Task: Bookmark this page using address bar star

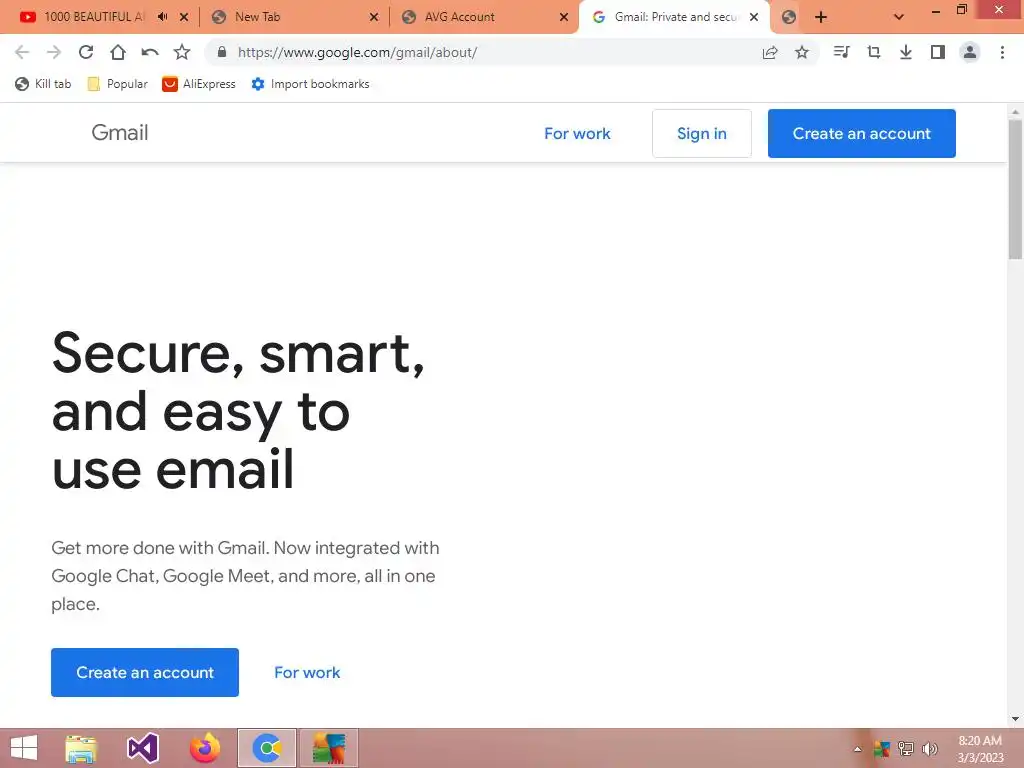Action: (802, 52)
